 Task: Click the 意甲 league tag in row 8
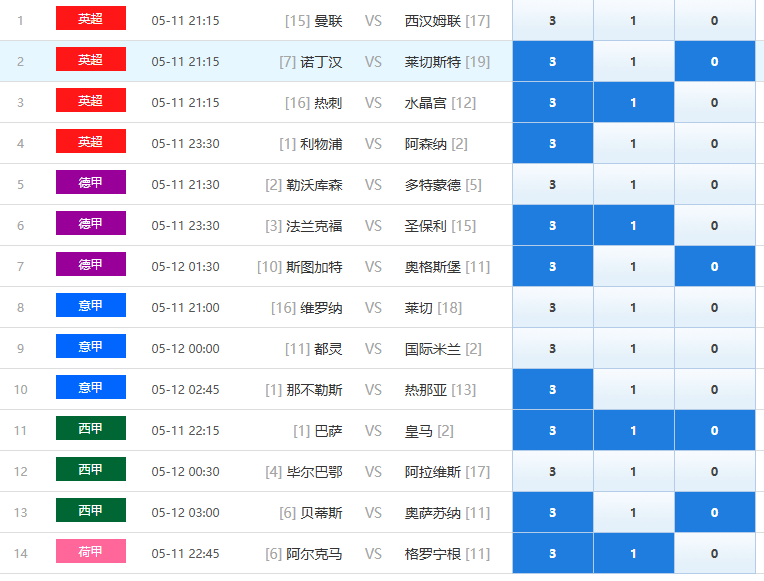[91, 305]
